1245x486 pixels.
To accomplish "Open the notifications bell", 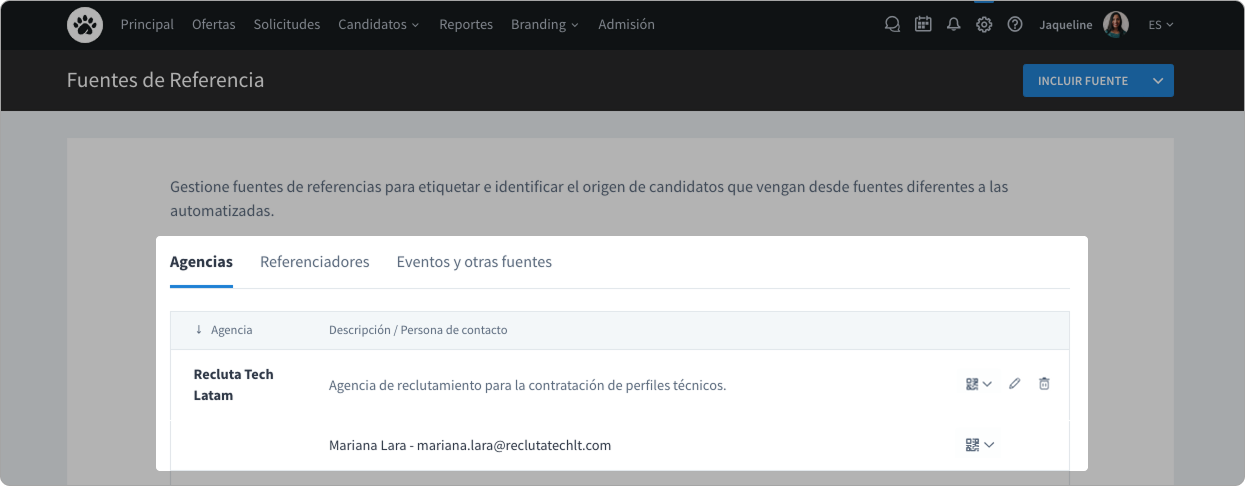I will [x=953, y=25].
